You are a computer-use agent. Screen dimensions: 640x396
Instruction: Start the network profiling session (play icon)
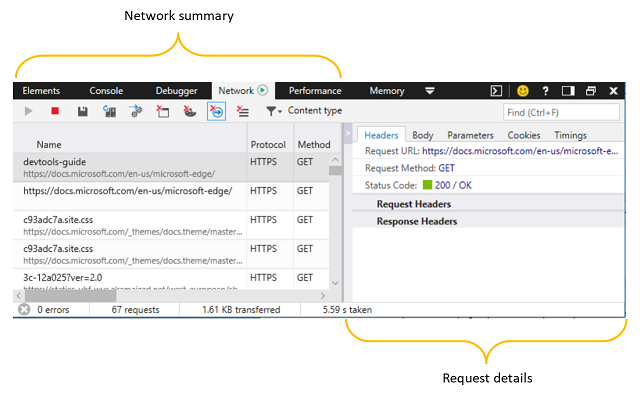click(28, 111)
